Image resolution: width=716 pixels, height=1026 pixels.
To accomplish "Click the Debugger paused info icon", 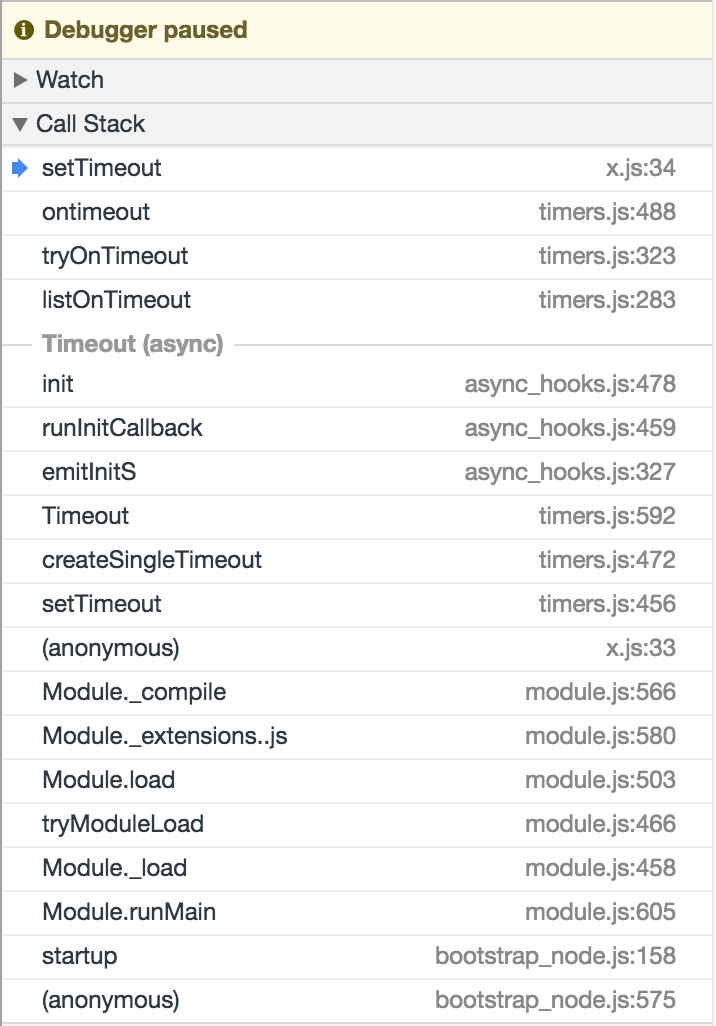I will point(24,30).
